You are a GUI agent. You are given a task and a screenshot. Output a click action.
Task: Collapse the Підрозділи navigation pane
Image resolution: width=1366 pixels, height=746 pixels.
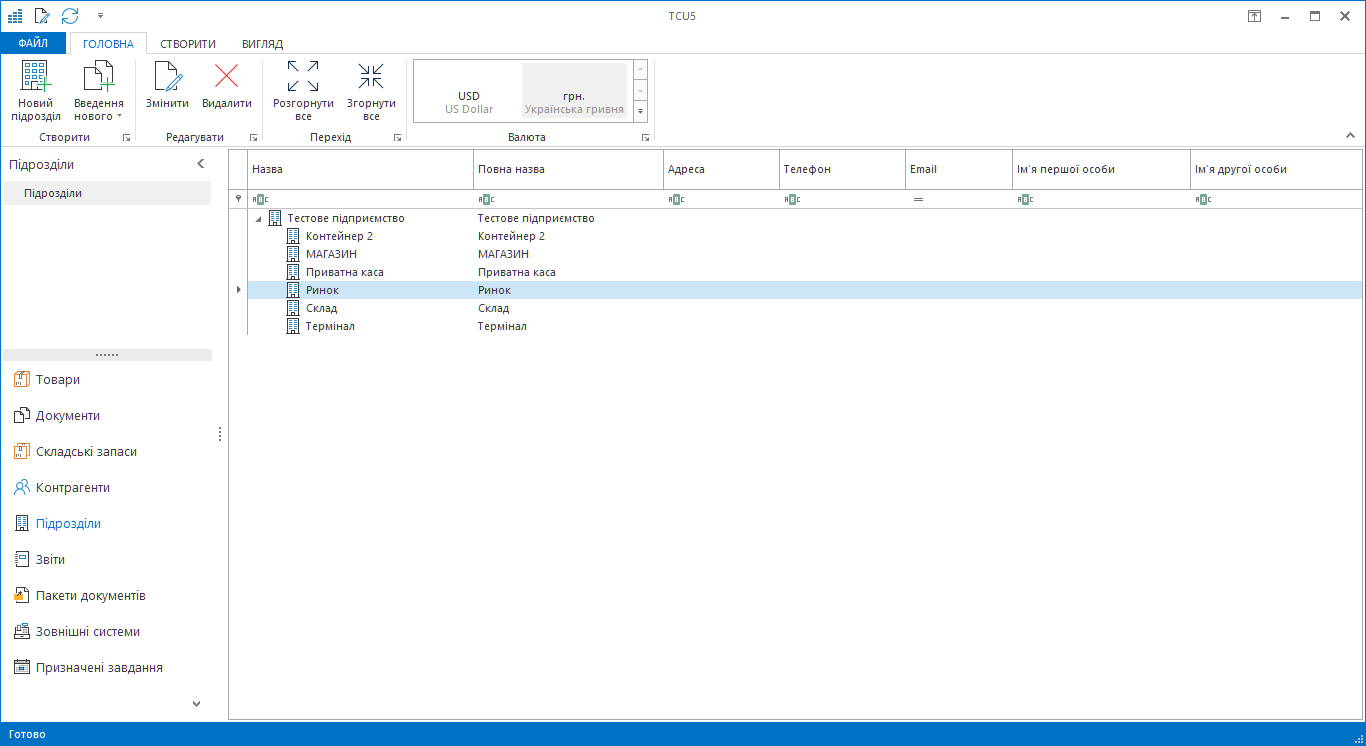(200, 164)
